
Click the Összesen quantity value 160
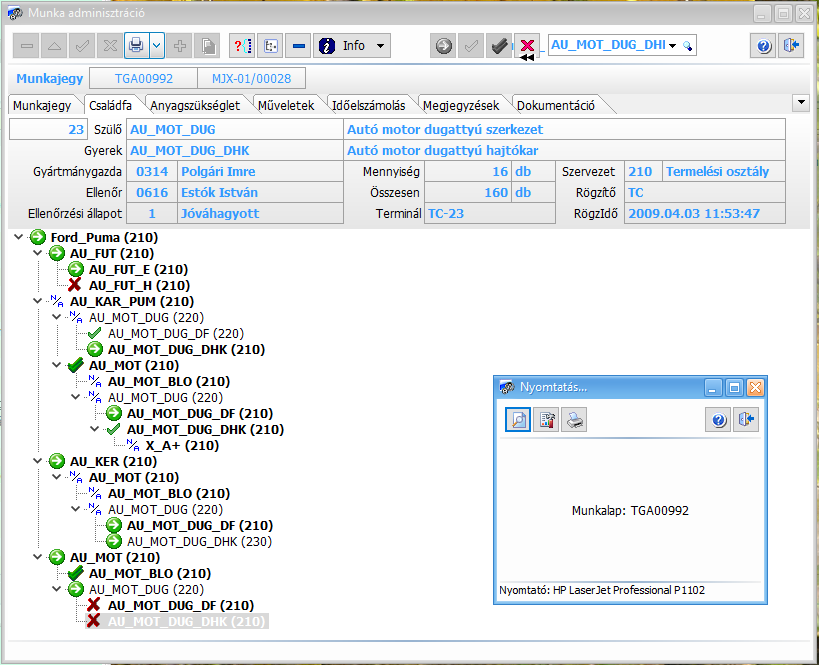coord(468,192)
